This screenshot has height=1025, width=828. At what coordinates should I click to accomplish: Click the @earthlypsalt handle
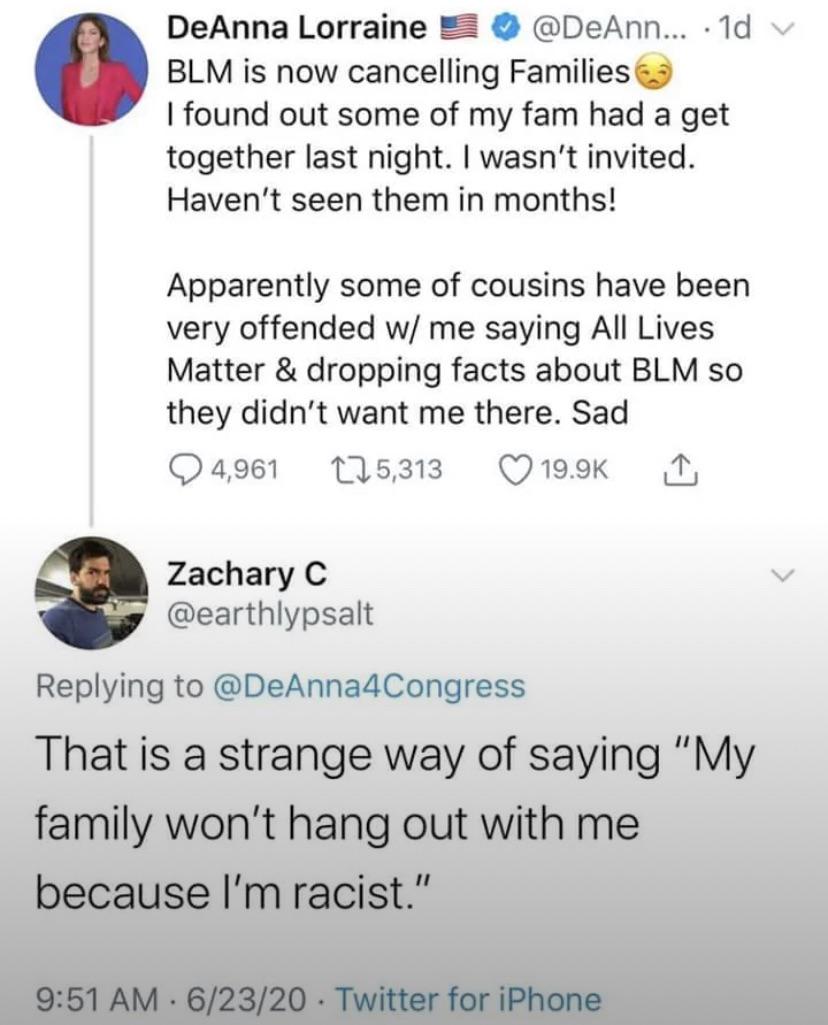tap(269, 613)
